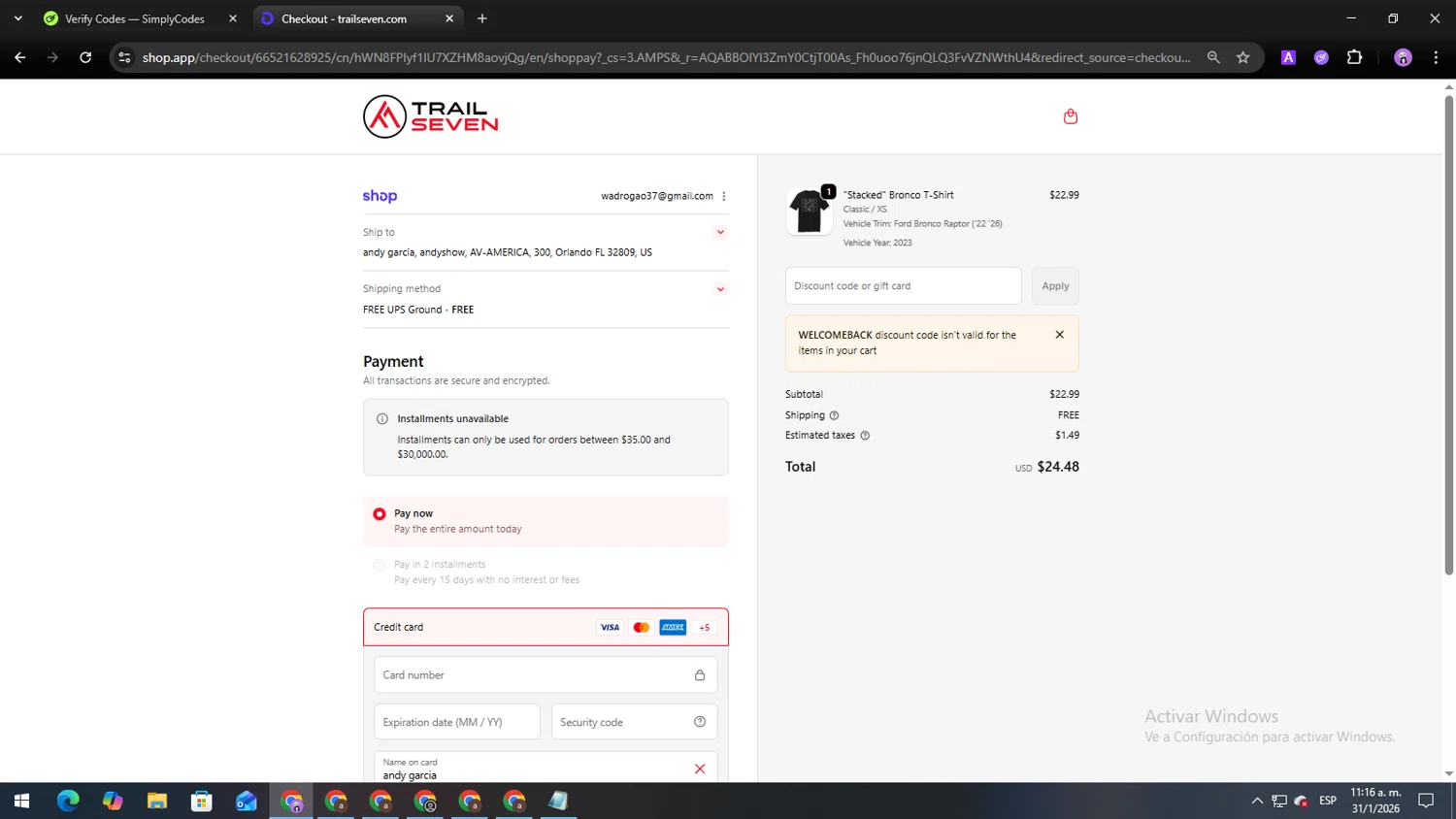Click the American Express icon
Screen dimensions: 1456x819
click(x=673, y=628)
